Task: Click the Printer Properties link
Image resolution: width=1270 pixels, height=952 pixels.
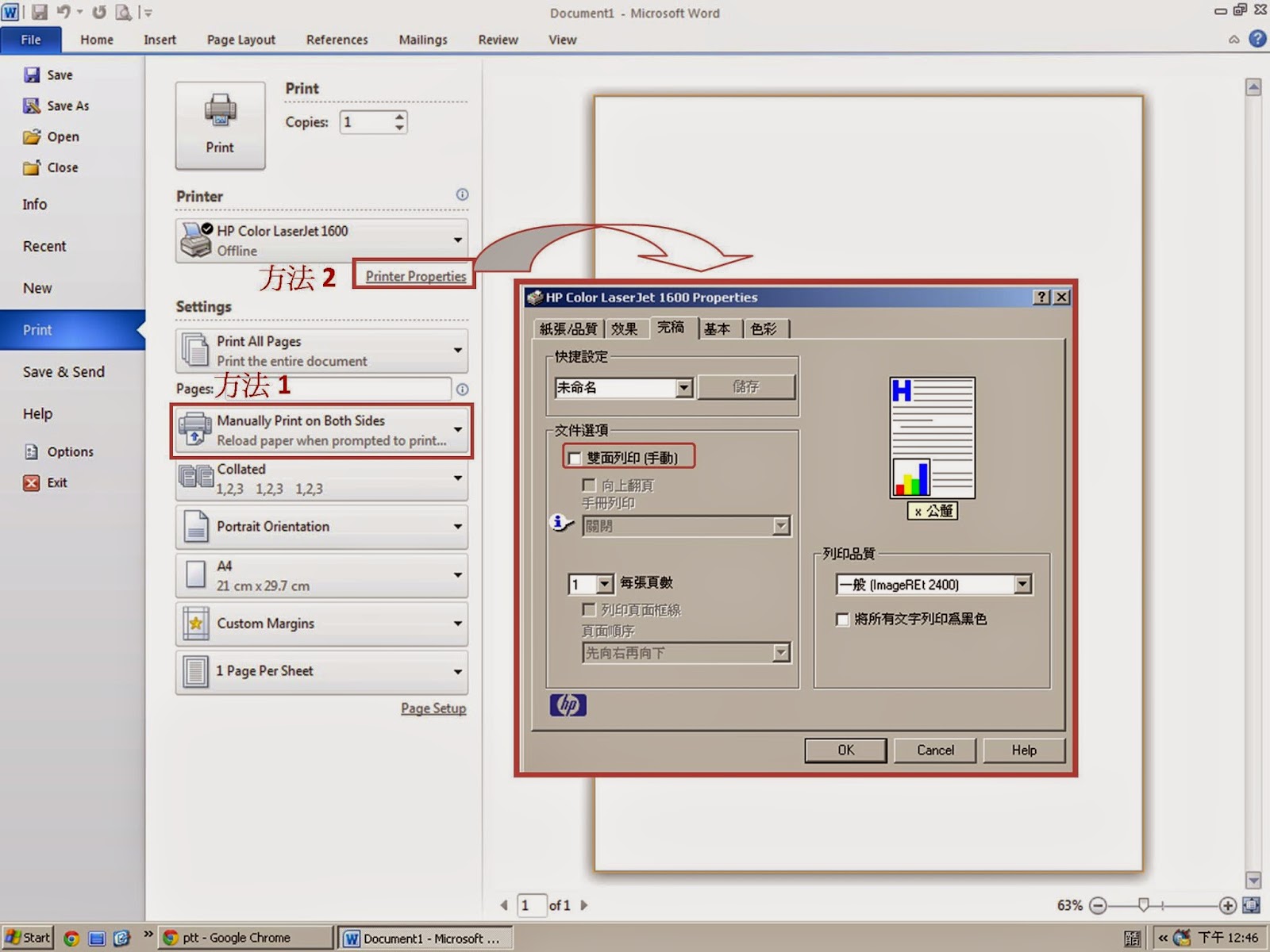Action: click(415, 276)
